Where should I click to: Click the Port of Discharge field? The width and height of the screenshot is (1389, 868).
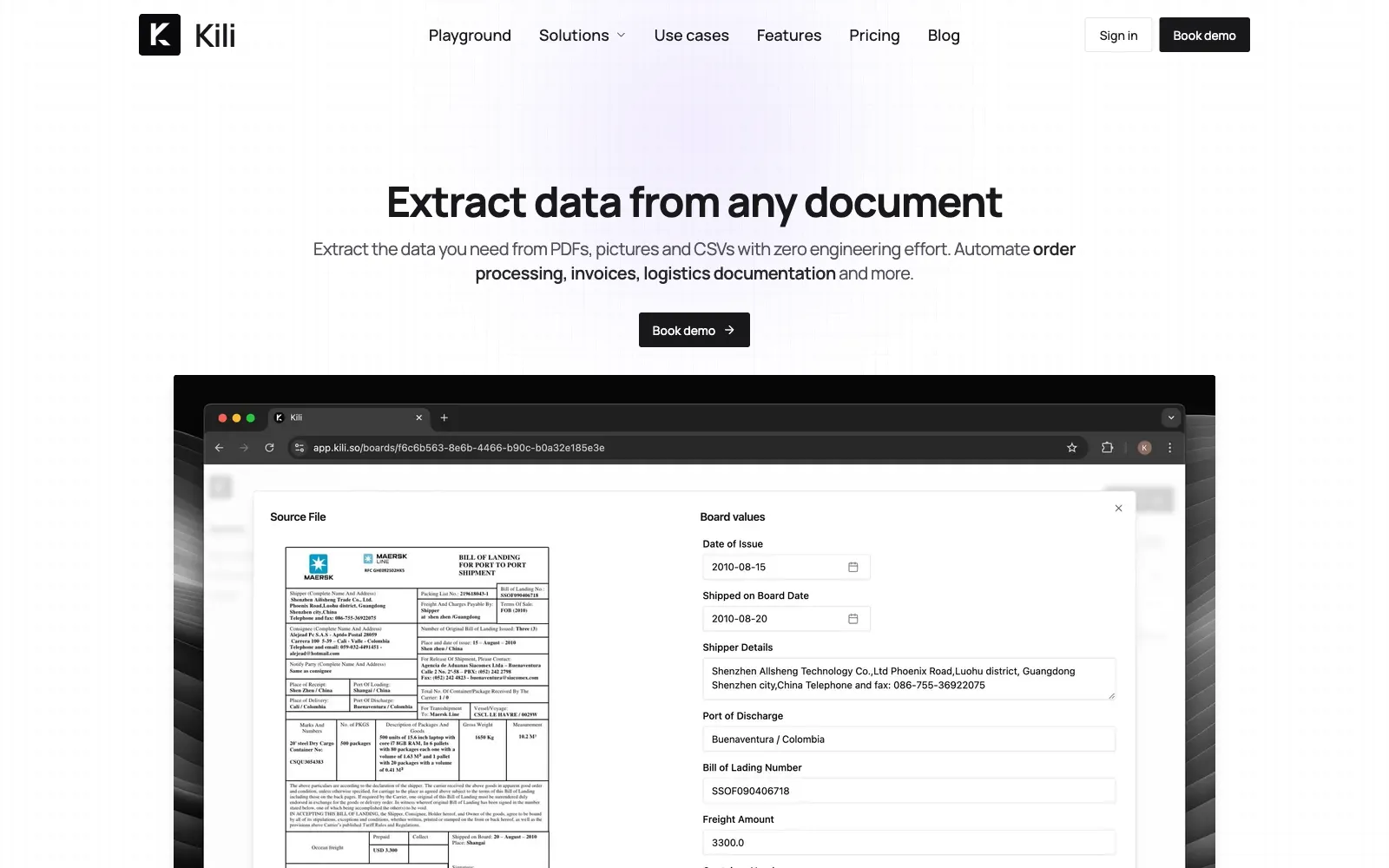click(x=909, y=740)
